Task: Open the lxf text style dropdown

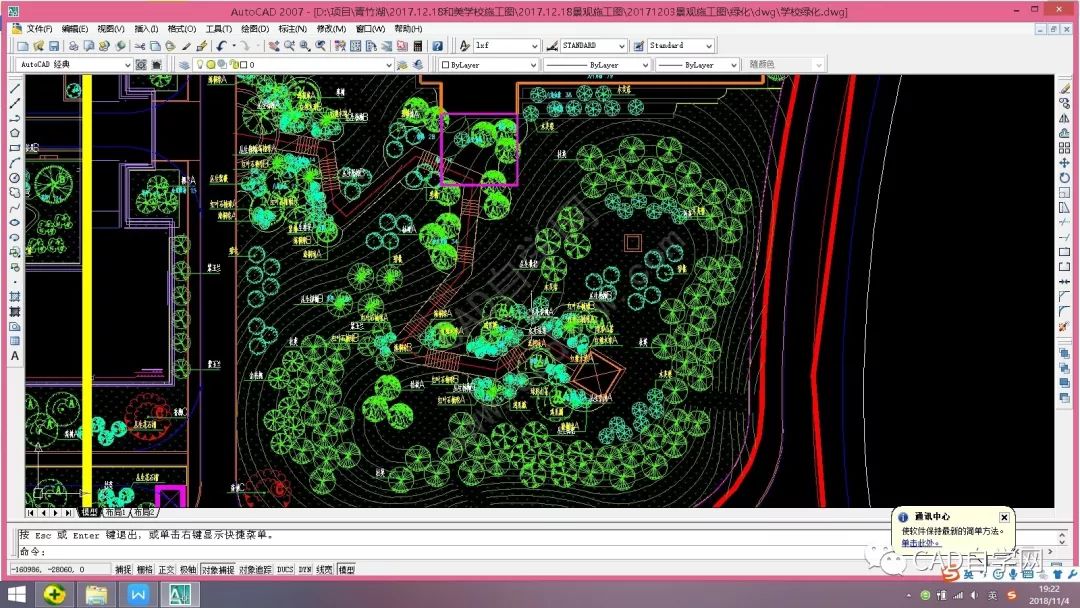Action: tap(506, 45)
